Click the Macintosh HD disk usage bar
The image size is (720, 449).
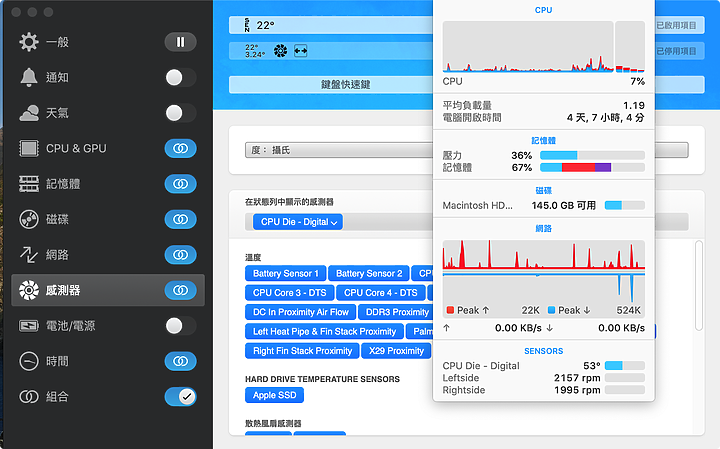point(624,205)
